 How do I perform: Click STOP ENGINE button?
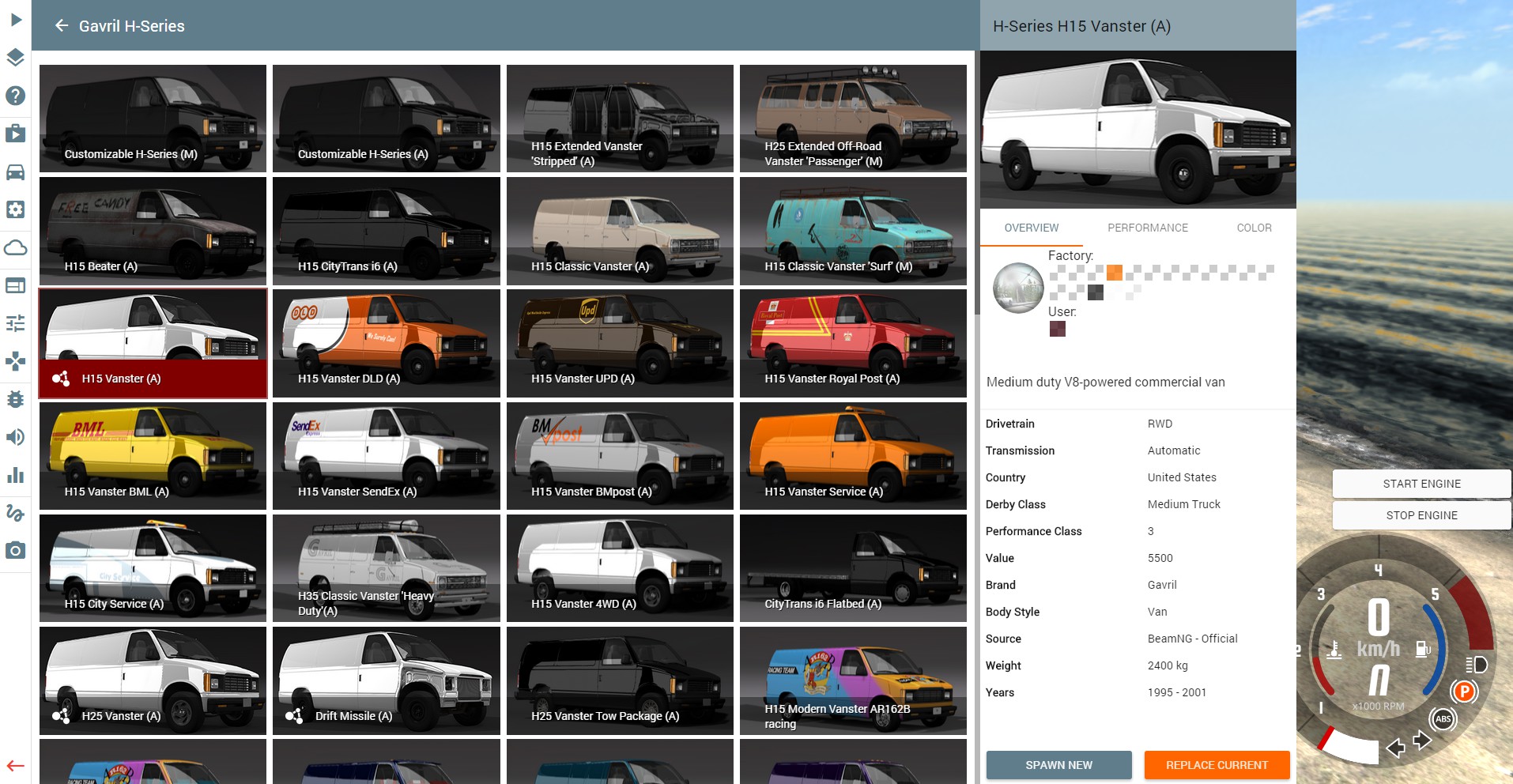pos(1421,515)
